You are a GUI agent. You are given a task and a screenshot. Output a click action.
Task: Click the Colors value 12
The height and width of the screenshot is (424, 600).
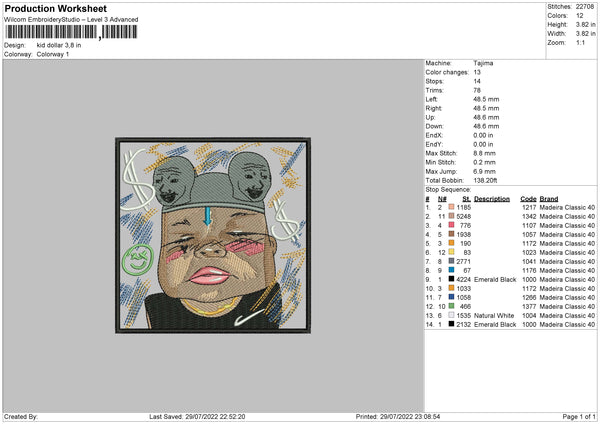pyautogui.click(x=580, y=16)
